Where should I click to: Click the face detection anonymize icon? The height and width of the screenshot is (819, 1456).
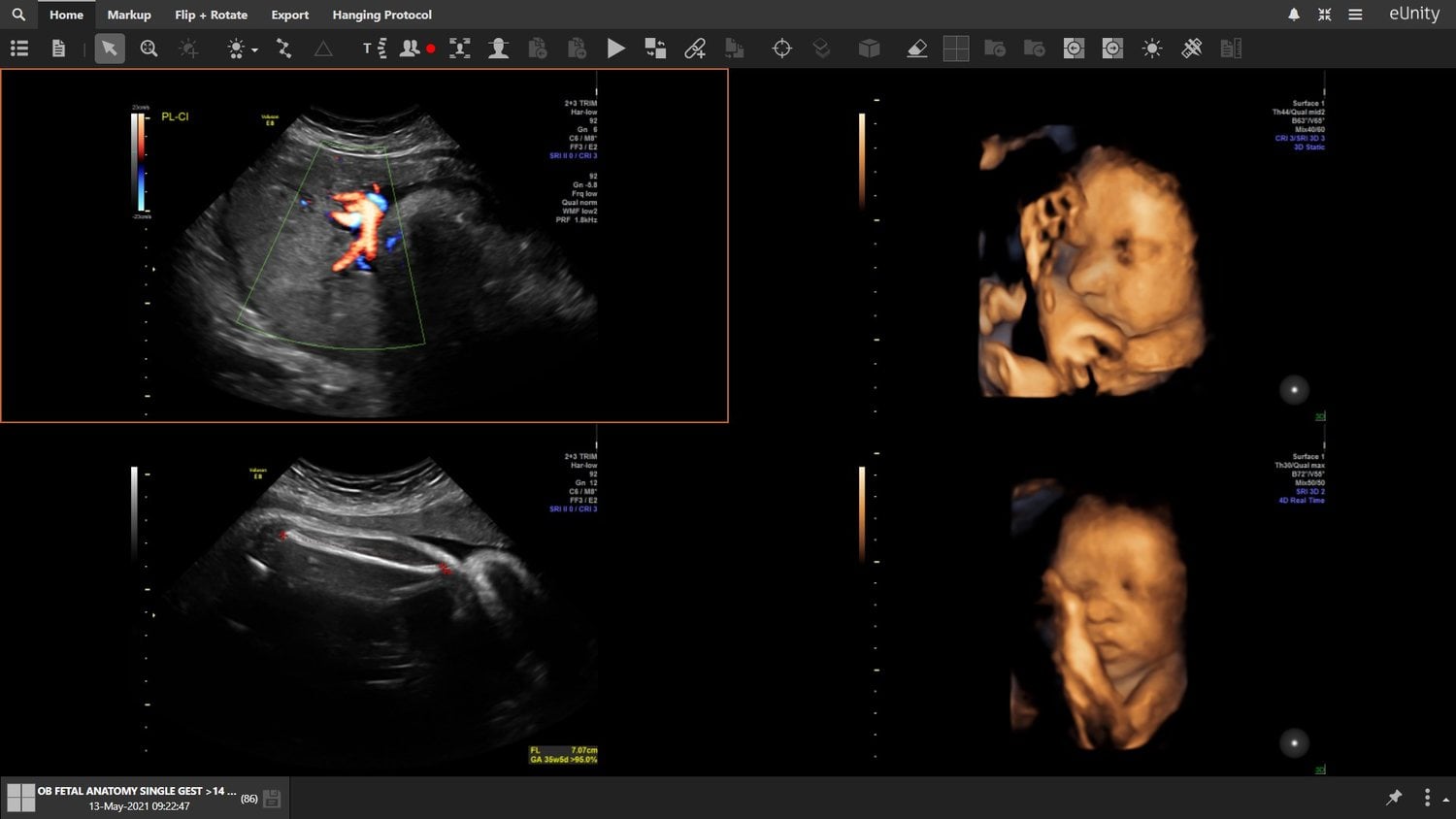pos(460,49)
